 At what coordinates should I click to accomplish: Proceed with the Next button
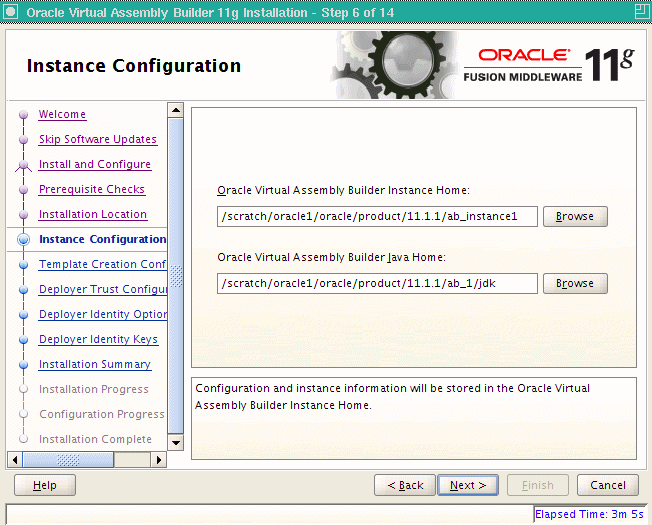point(468,485)
